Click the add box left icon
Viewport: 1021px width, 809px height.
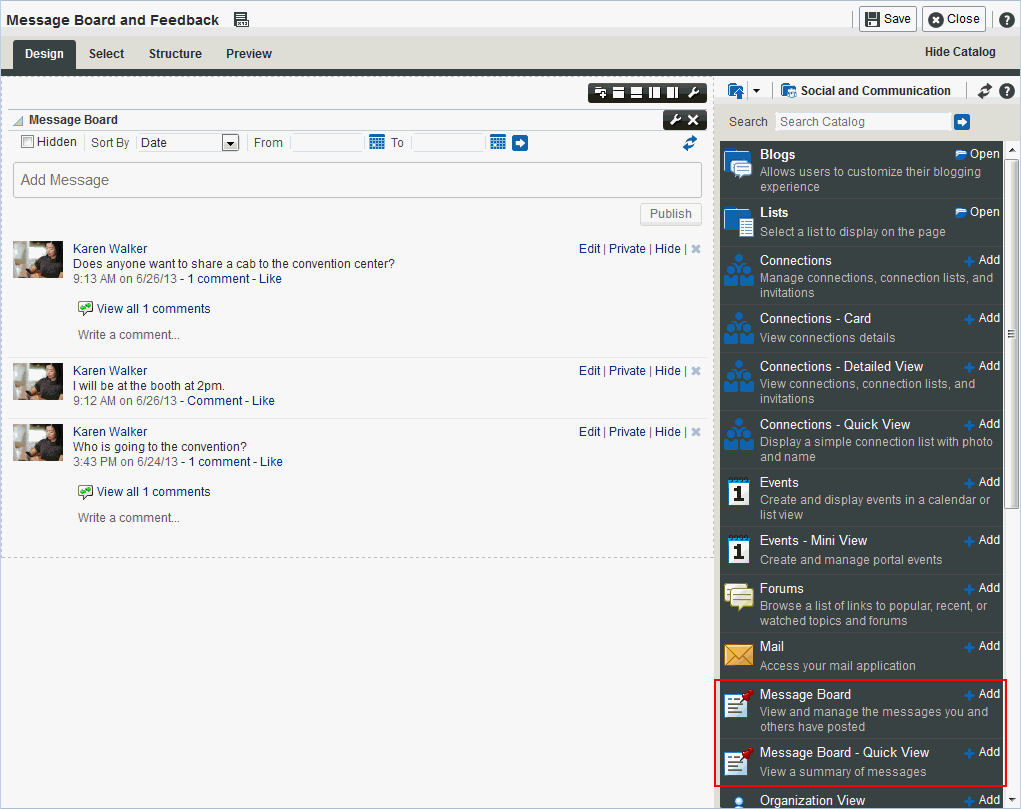pos(655,92)
